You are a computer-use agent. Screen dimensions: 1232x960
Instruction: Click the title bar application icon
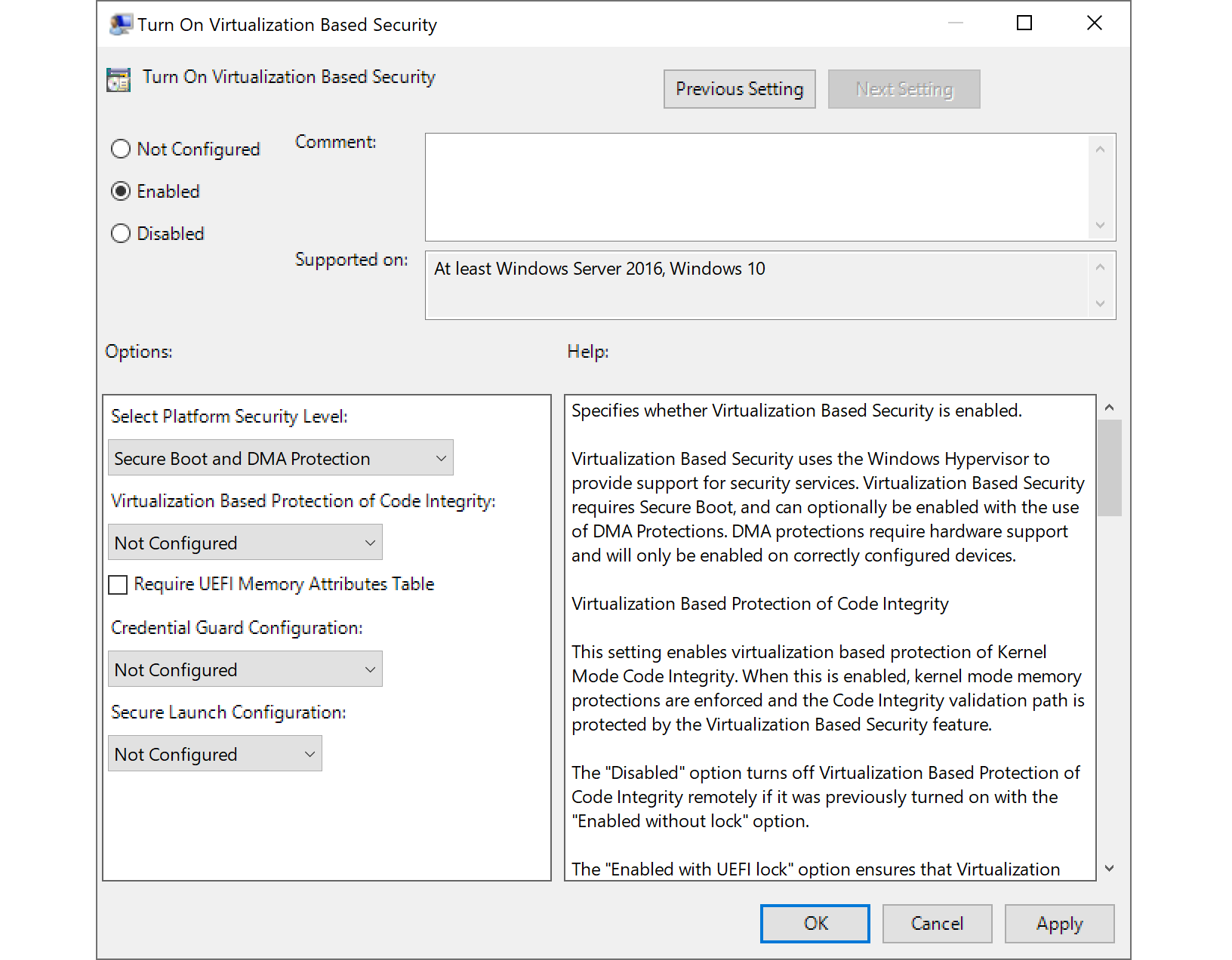[120, 24]
